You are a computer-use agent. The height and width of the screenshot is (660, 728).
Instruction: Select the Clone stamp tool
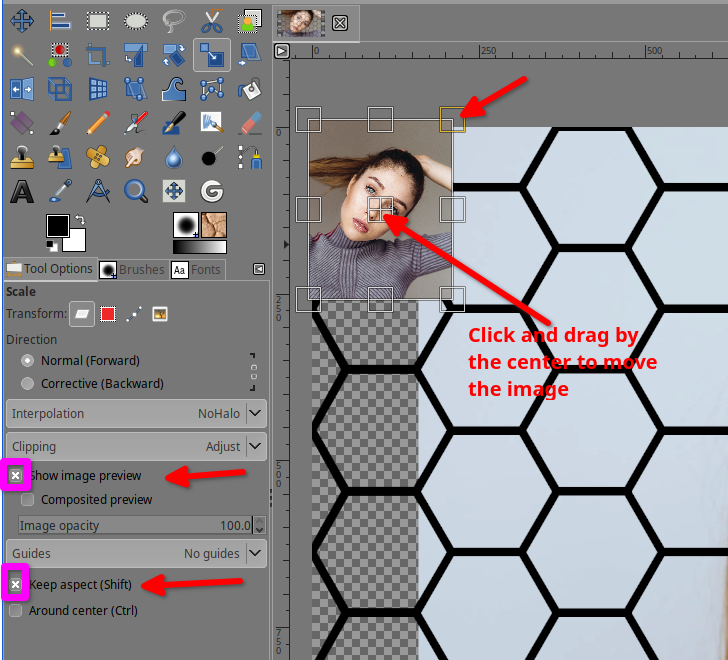pyautogui.click(x=22, y=157)
